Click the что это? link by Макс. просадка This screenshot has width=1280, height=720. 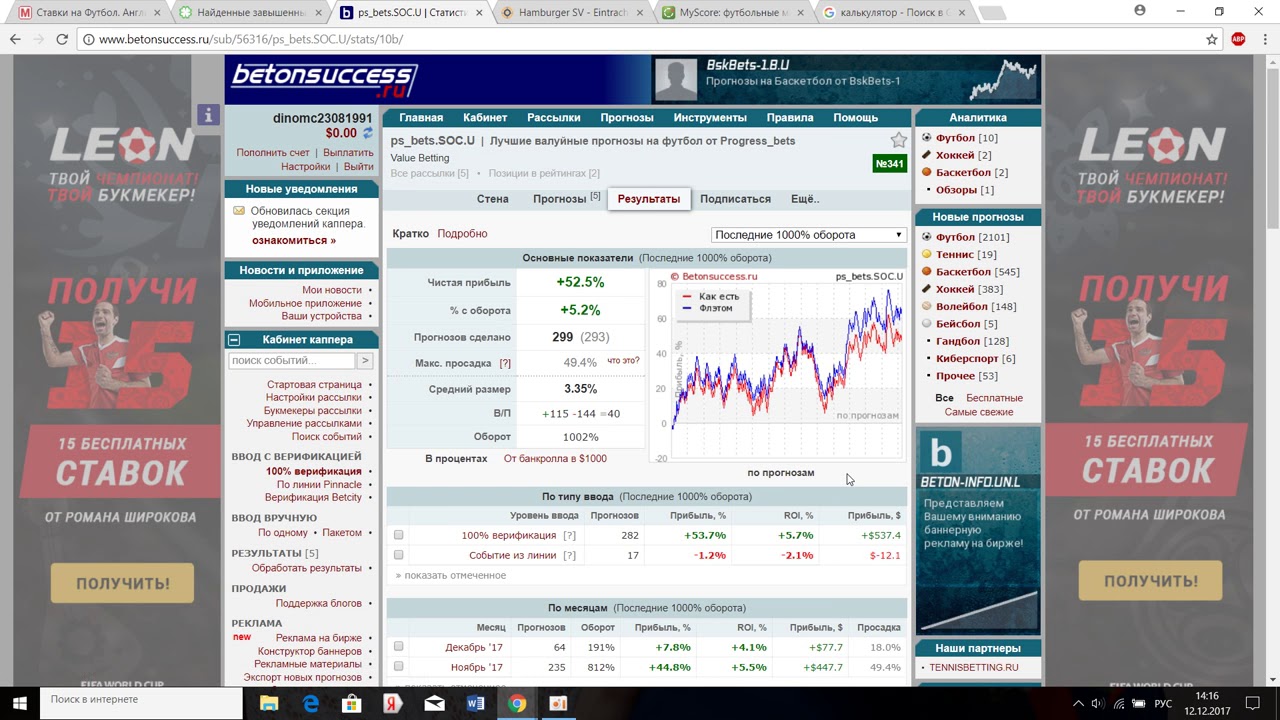tap(623, 360)
